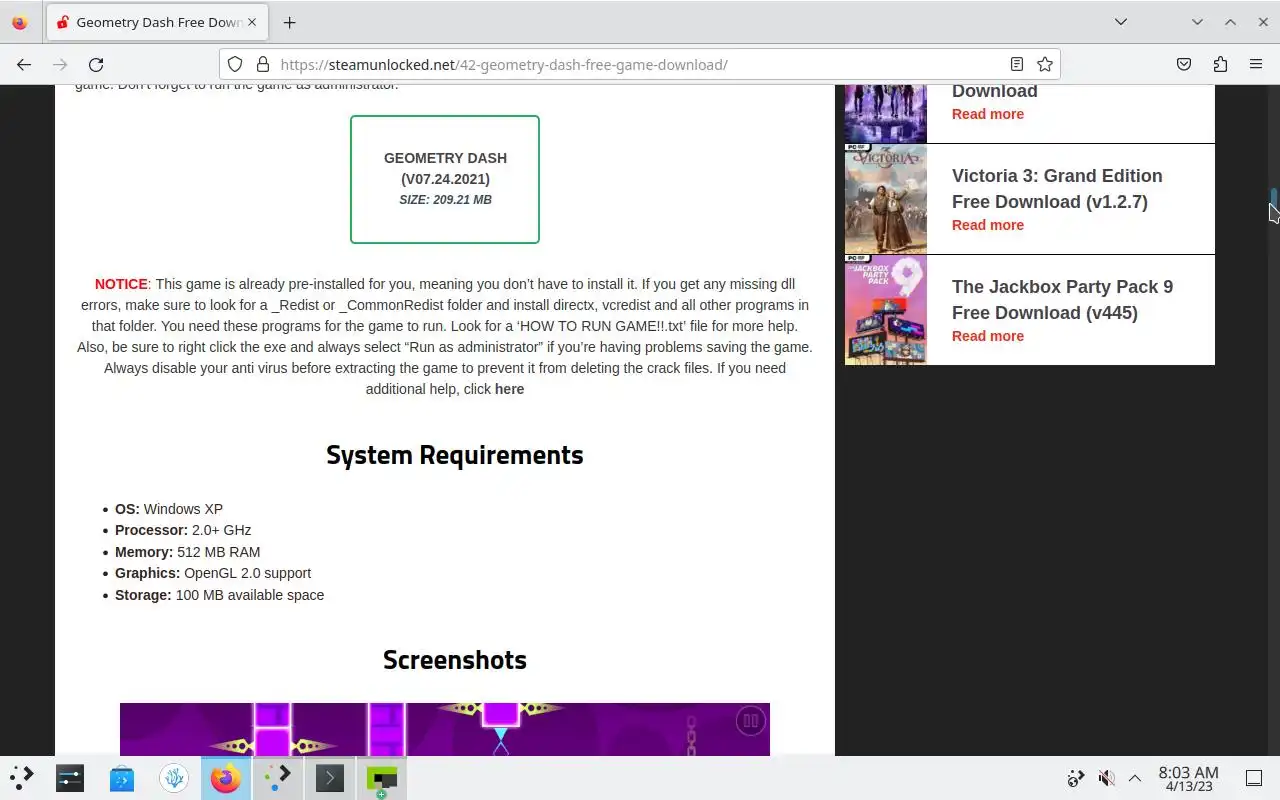The height and width of the screenshot is (800, 1280).
Task: Switch to Firefox in the taskbar
Action: (x=226, y=778)
